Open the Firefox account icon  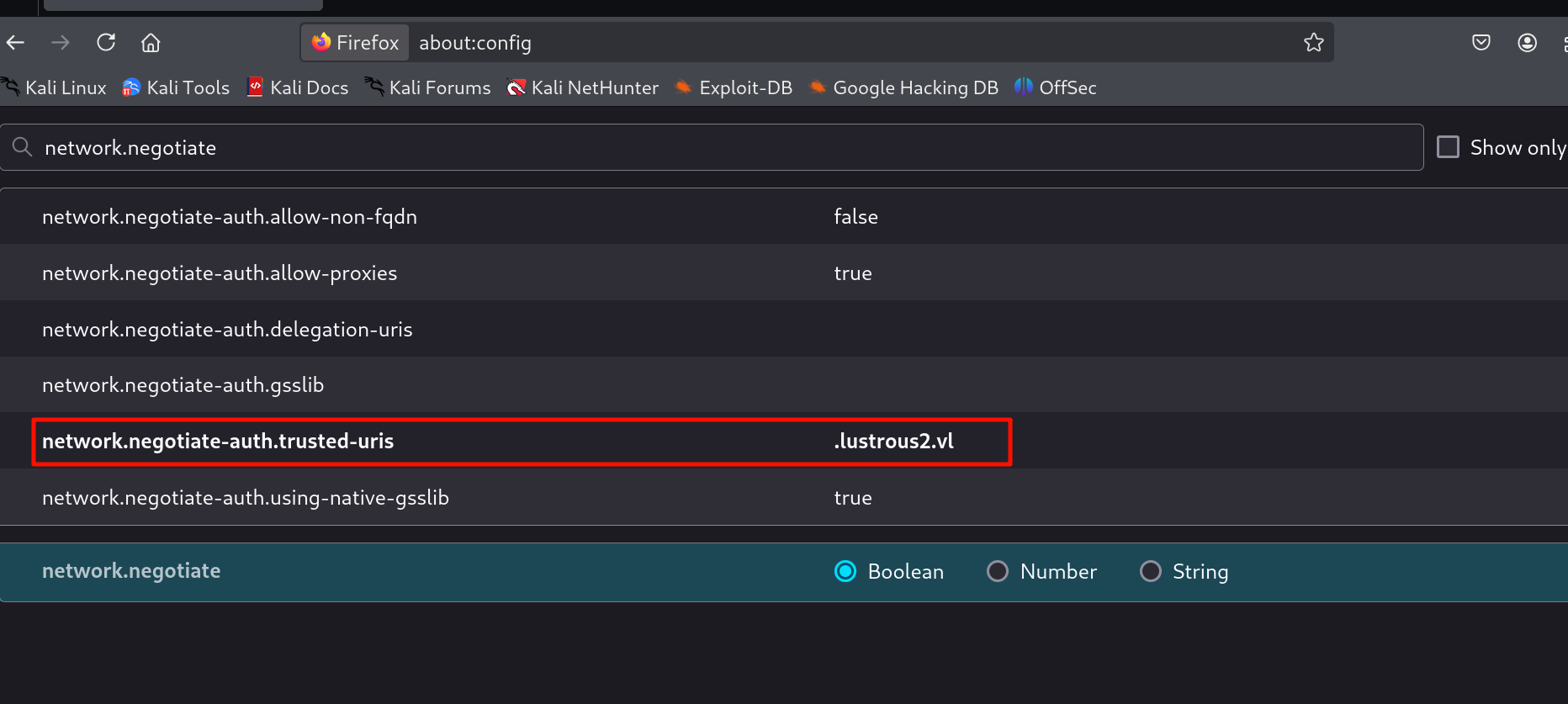1527,42
